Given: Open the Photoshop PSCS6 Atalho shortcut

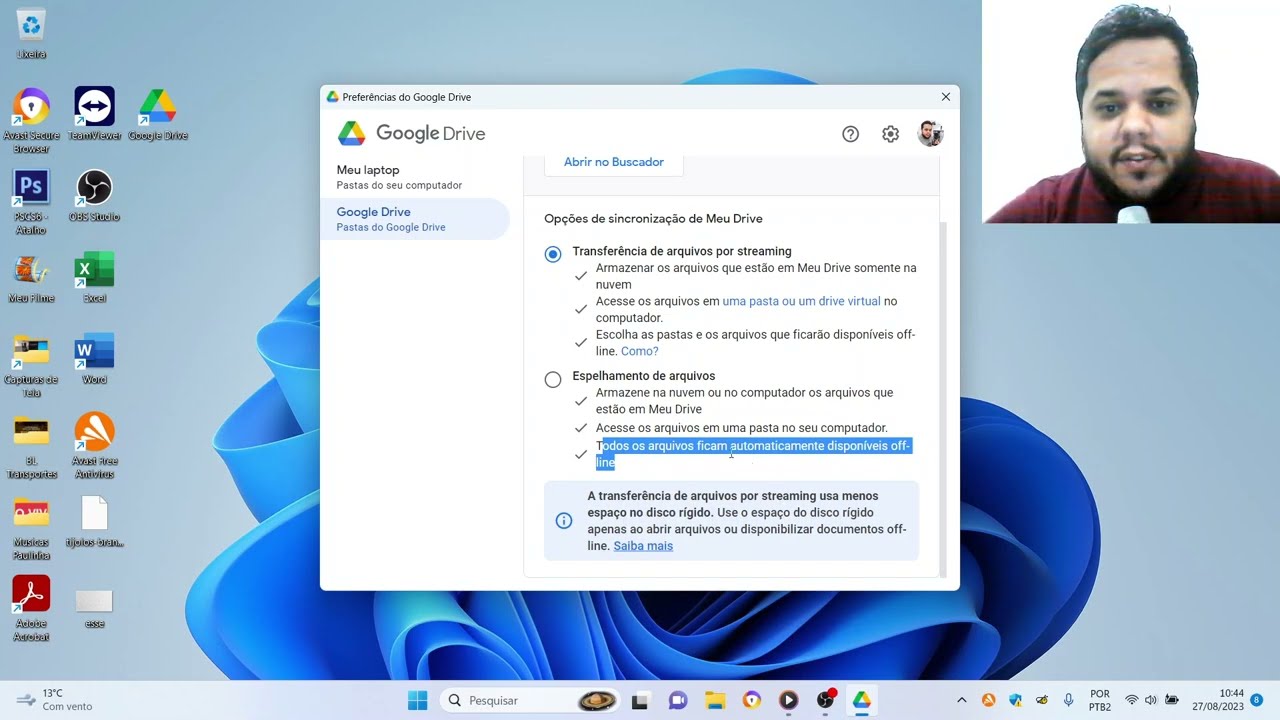Looking at the screenshot, I should click(31, 202).
